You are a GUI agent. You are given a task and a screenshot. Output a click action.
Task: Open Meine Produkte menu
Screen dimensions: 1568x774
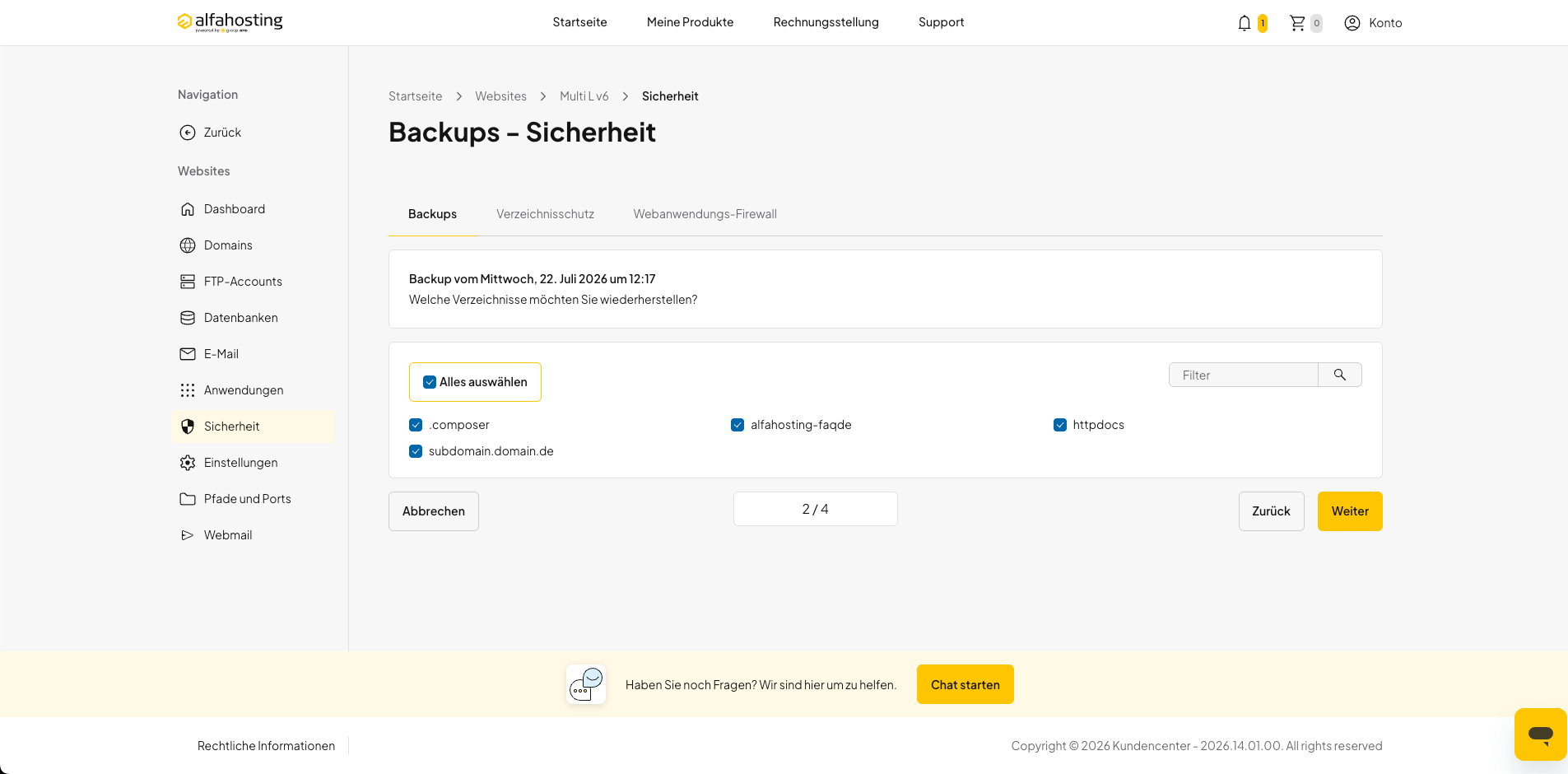(x=690, y=22)
